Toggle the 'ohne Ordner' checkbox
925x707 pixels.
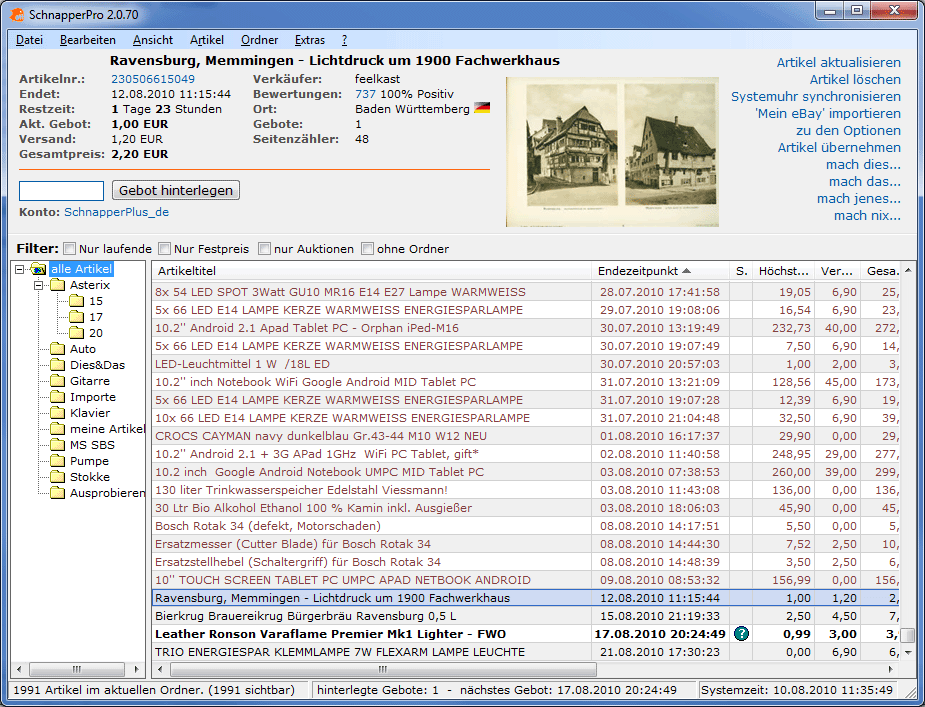[367, 249]
